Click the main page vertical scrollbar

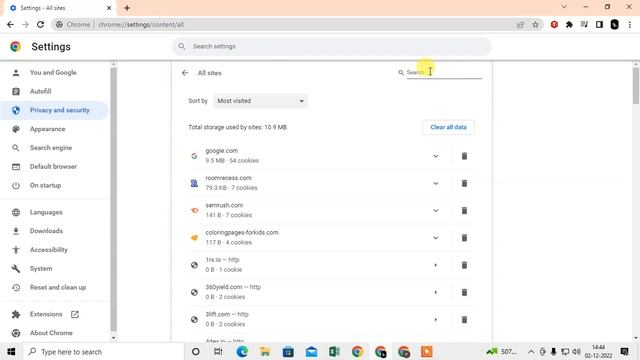coord(636,86)
